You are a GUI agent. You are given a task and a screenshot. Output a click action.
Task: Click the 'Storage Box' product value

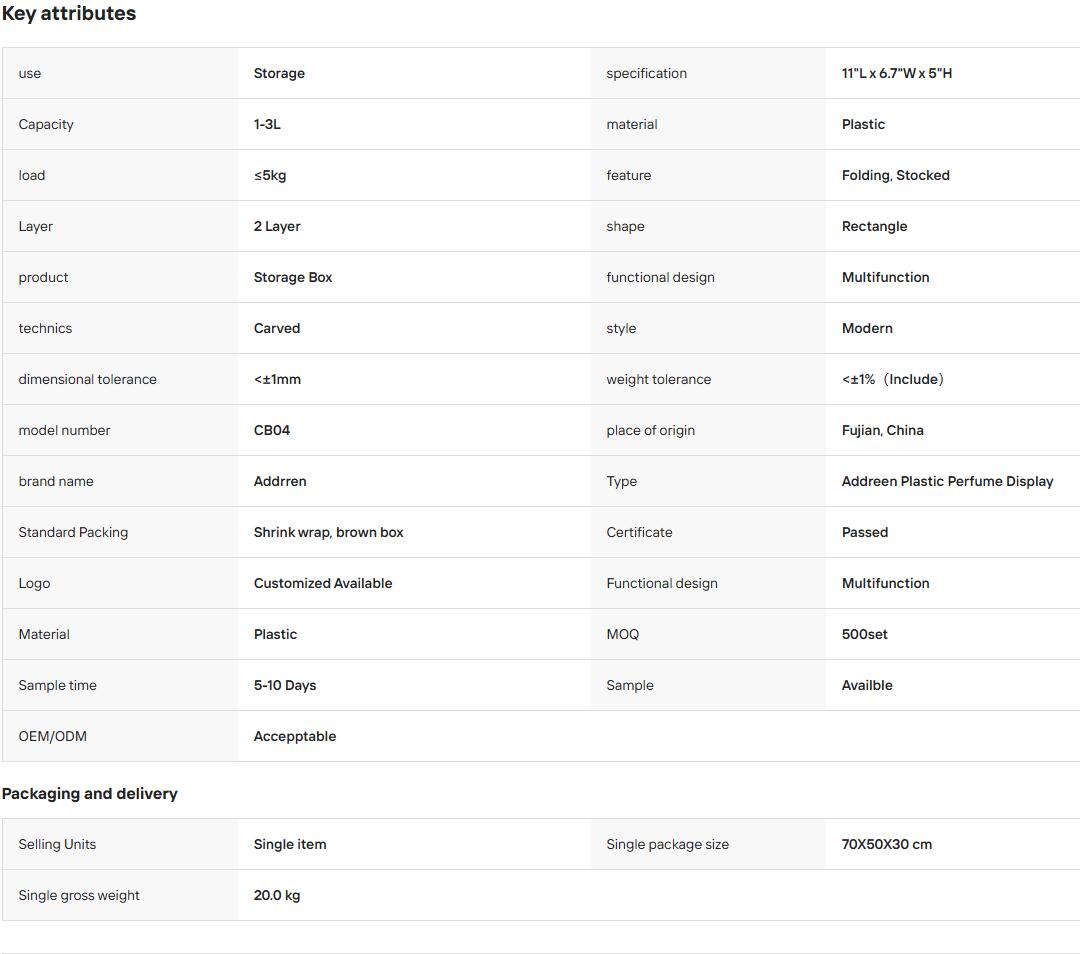pos(293,277)
